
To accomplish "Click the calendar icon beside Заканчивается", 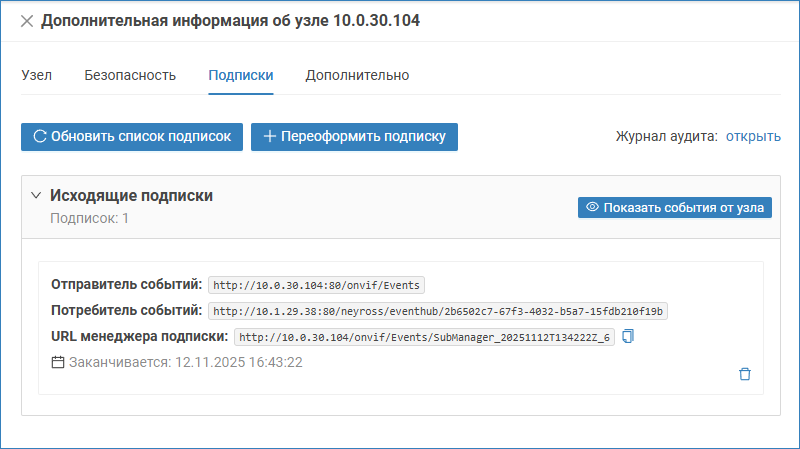I will pos(58,362).
